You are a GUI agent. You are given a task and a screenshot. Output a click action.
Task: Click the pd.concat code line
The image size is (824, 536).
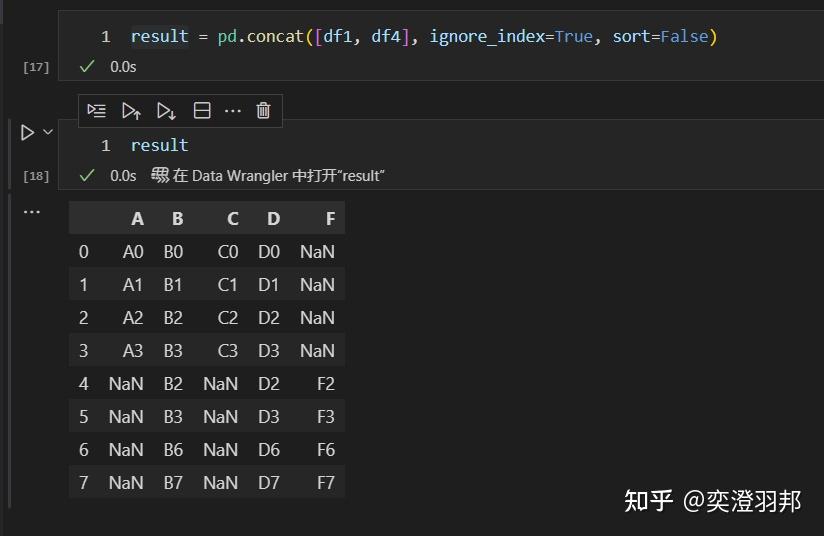click(x=424, y=37)
